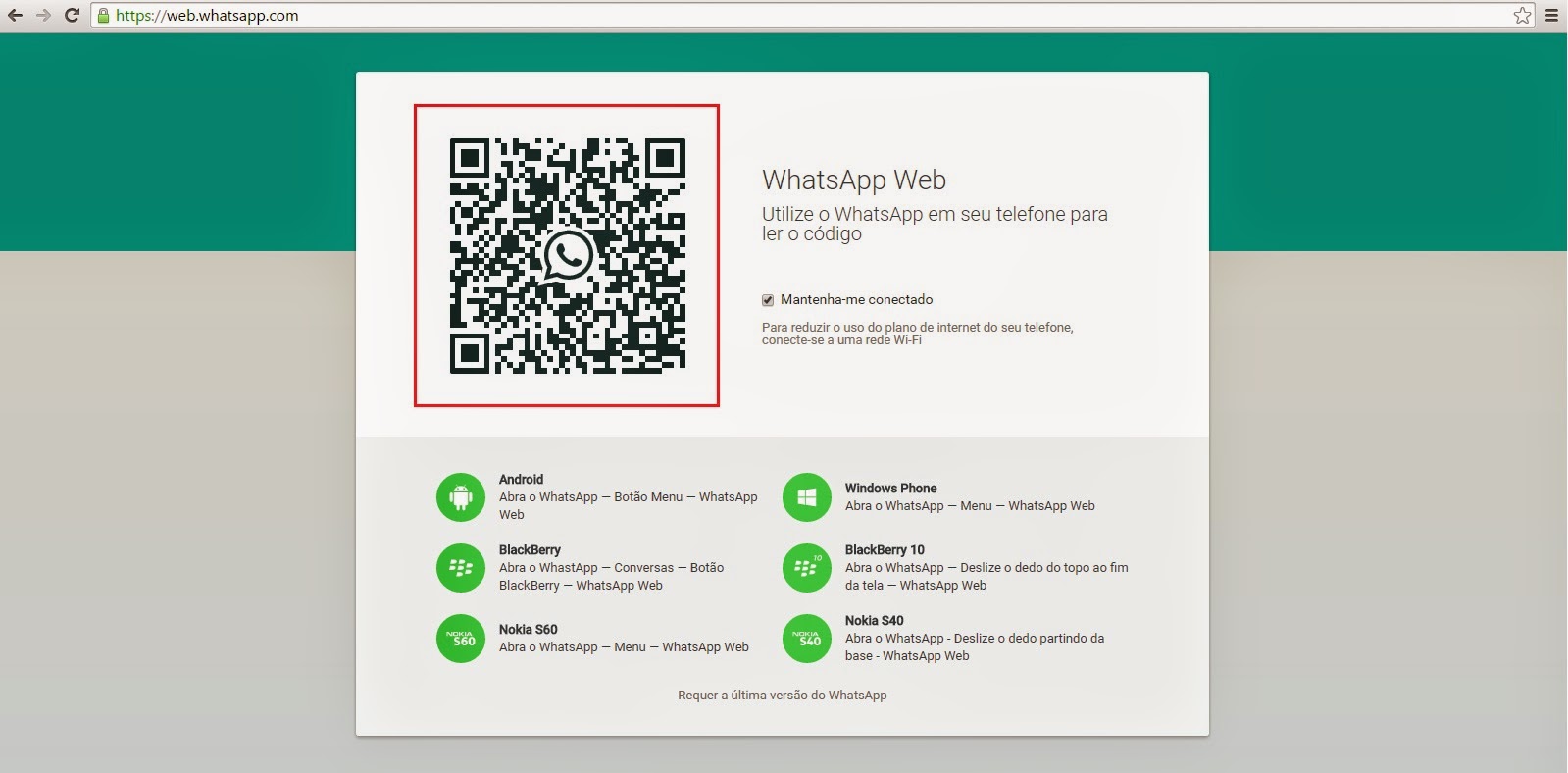
Task: Click Windows Phone 'Abra o WhatsApp — Menu' instructions
Action: [970, 506]
